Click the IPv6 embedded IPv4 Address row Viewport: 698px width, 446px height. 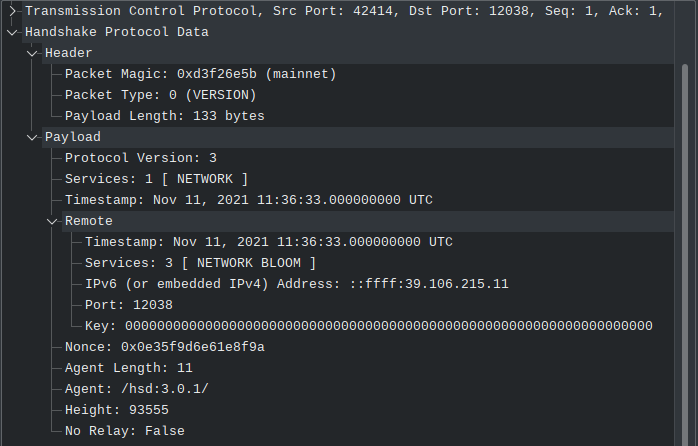coord(296,284)
